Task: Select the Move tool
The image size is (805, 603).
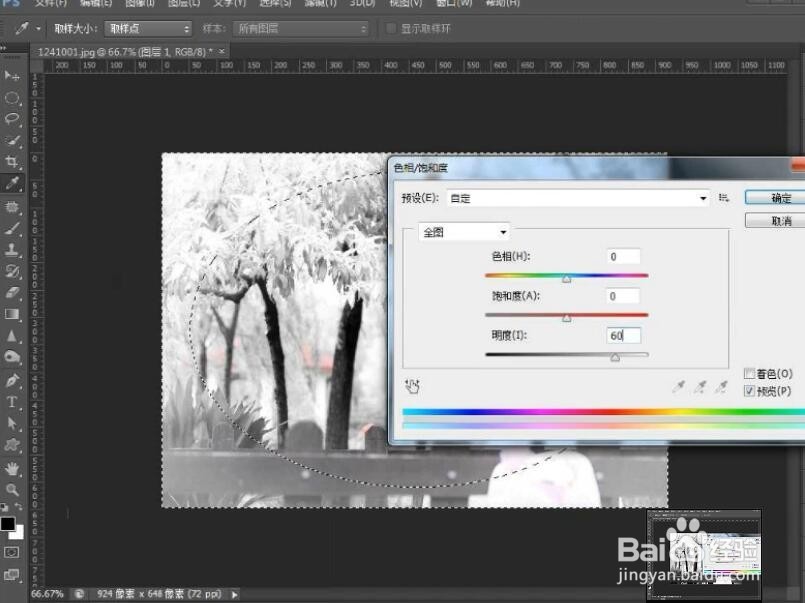Action: [11, 75]
